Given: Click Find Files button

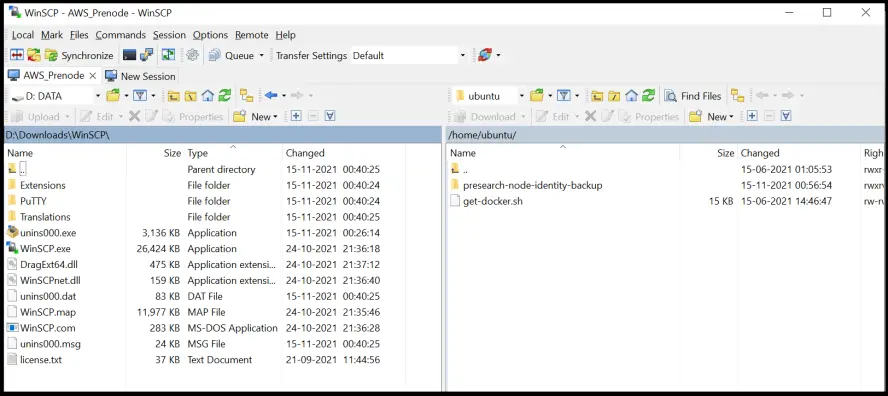Looking at the screenshot, I should 693,96.
